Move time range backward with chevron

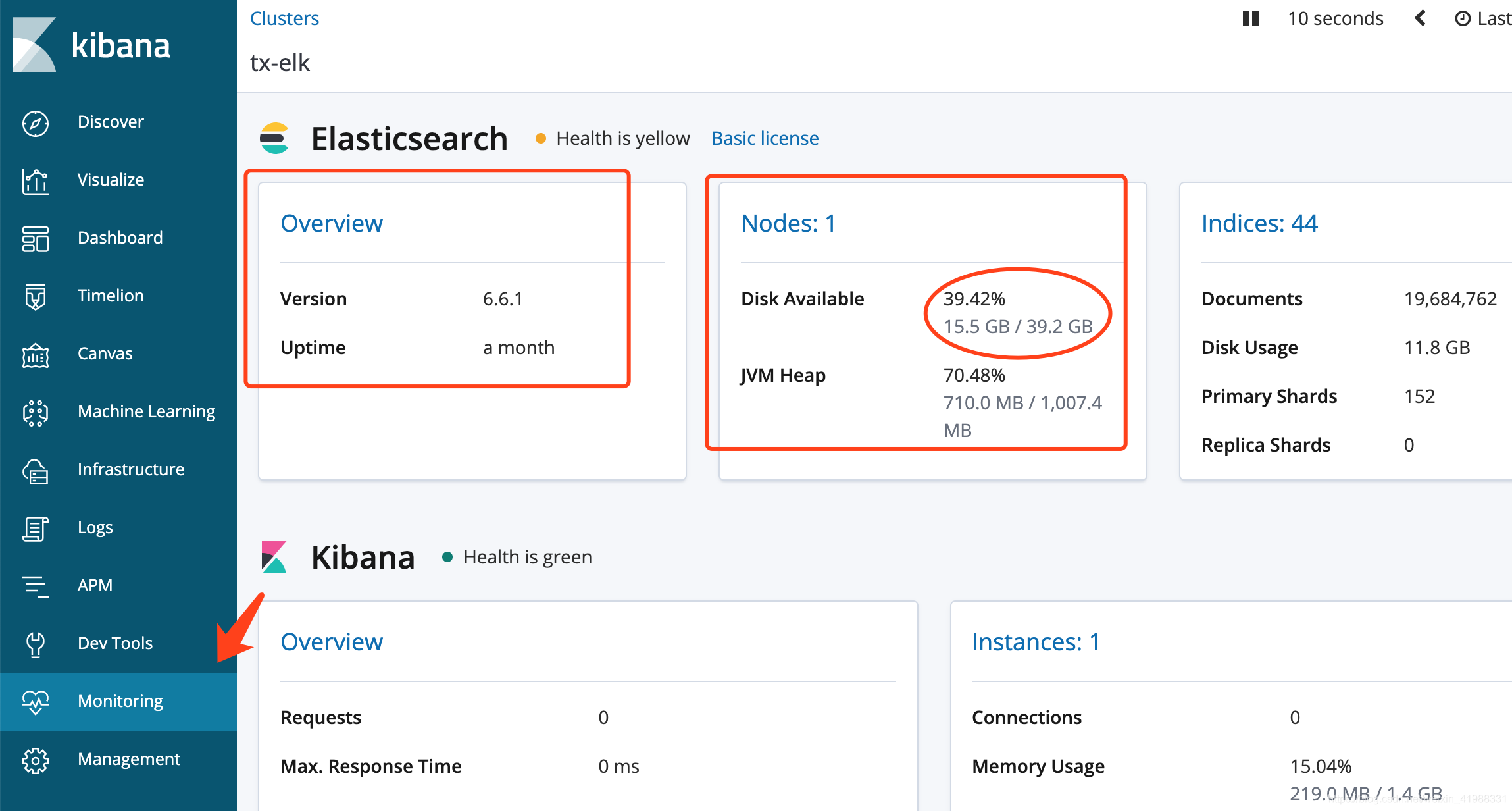click(x=1420, y=18)
